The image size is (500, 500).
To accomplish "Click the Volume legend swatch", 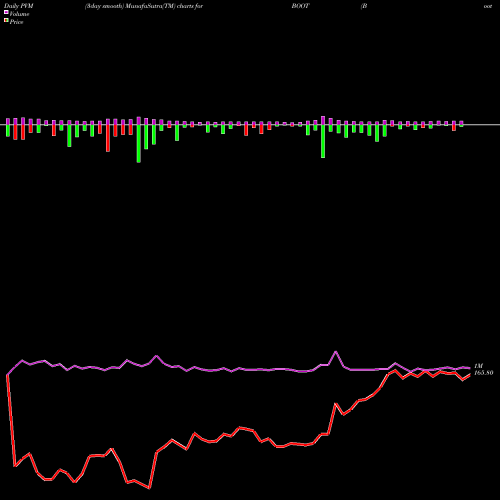I will click(x=6, y=13).
